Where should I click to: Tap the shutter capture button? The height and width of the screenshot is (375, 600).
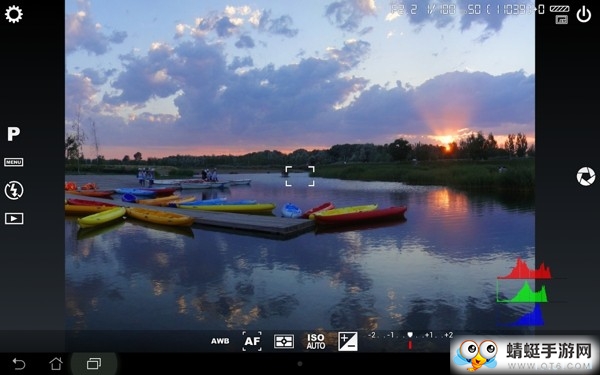pyautogui.click(x=586, y=177)
